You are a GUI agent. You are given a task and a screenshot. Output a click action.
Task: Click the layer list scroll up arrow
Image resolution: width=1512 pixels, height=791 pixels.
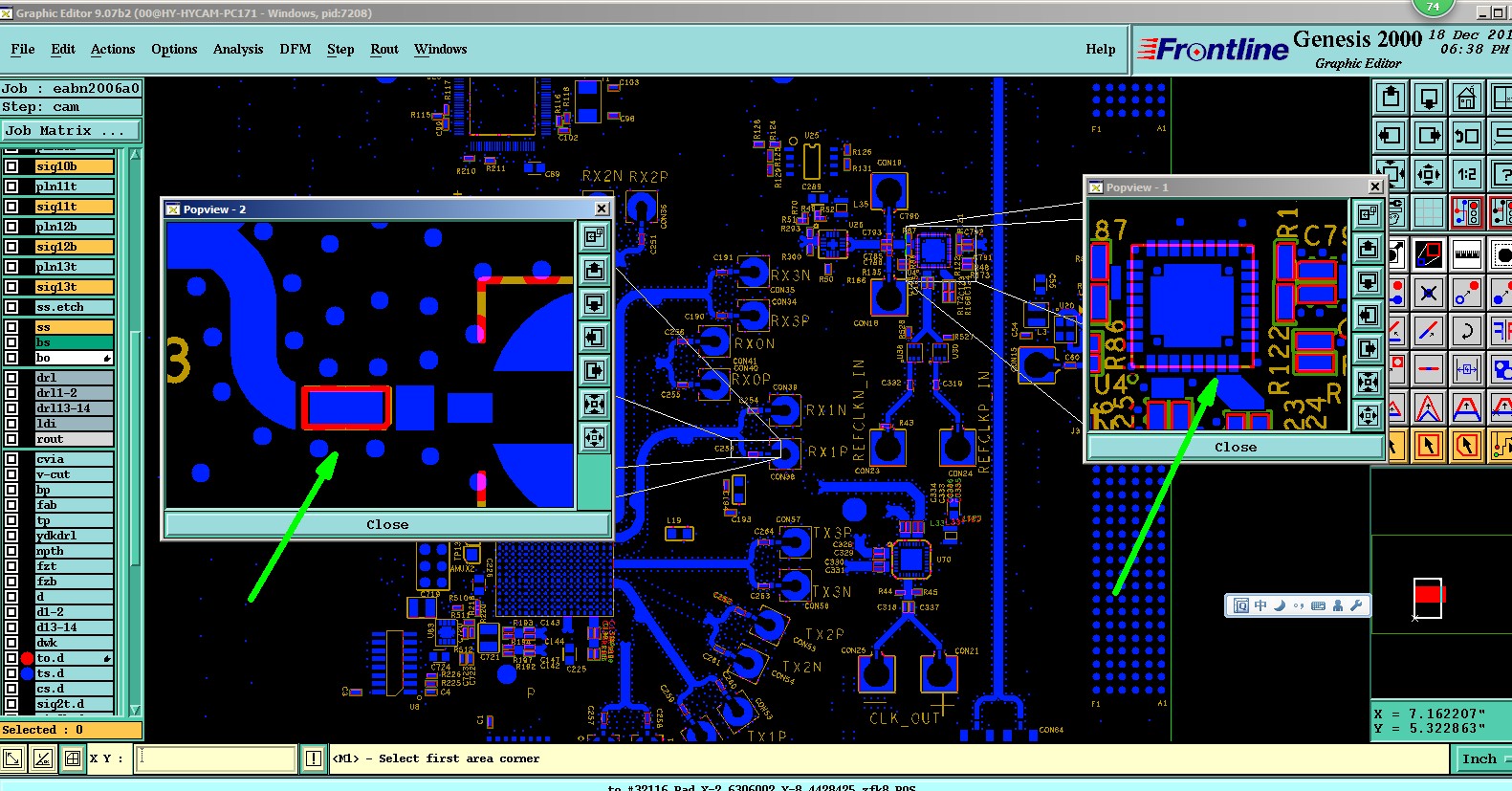click(x=135, y=155)
